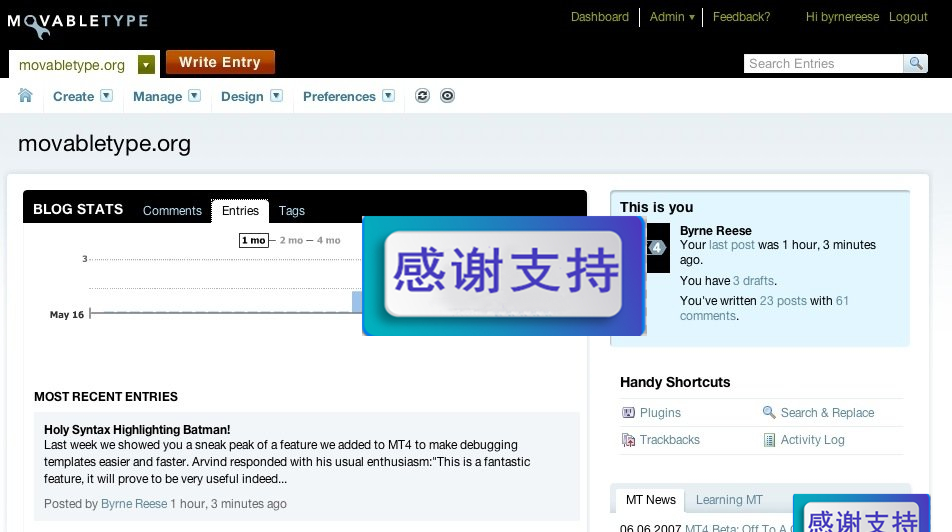Click the Logout link
The height and width of the screenshot is (532, 952).
click(908, 17)
